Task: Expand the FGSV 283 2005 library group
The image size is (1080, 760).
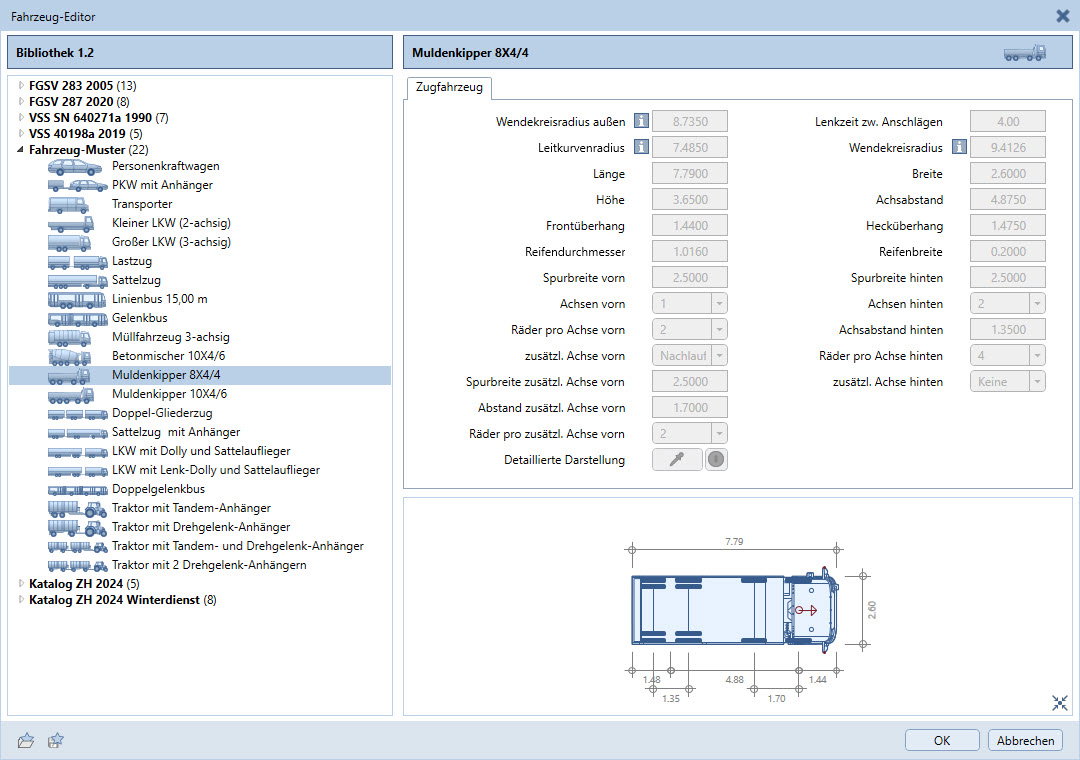Action: coord(21,86)
